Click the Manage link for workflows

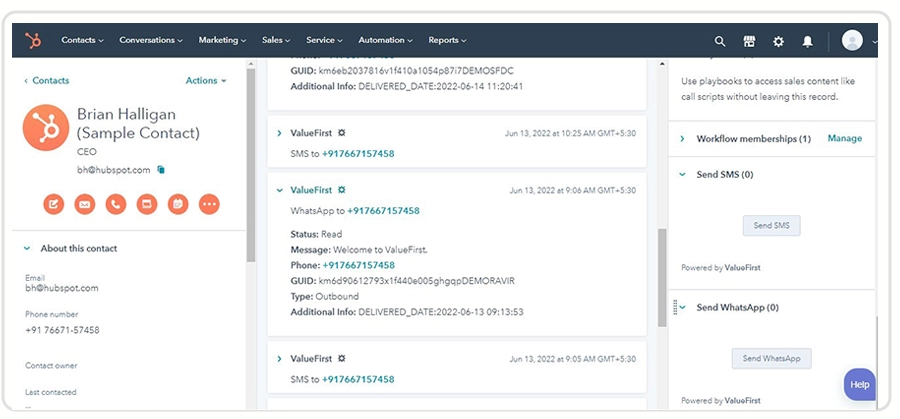(844, 138)
